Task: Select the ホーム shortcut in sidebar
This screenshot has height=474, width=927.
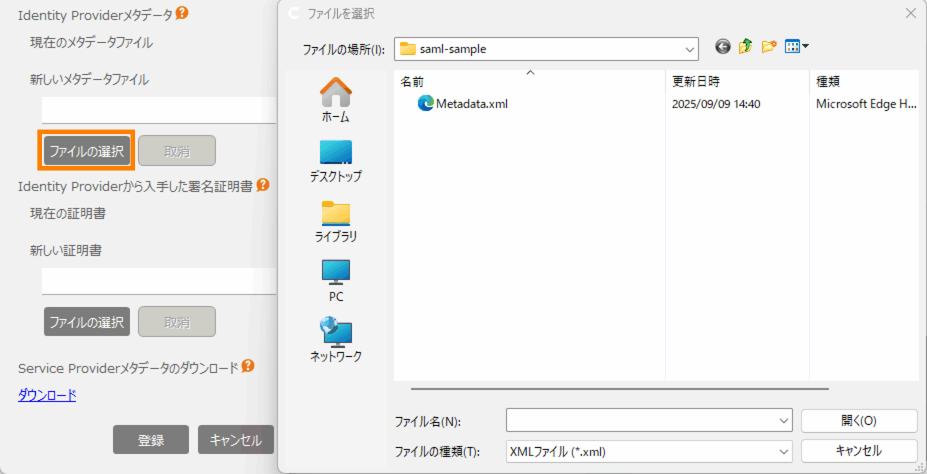Action: coord(335,100)
